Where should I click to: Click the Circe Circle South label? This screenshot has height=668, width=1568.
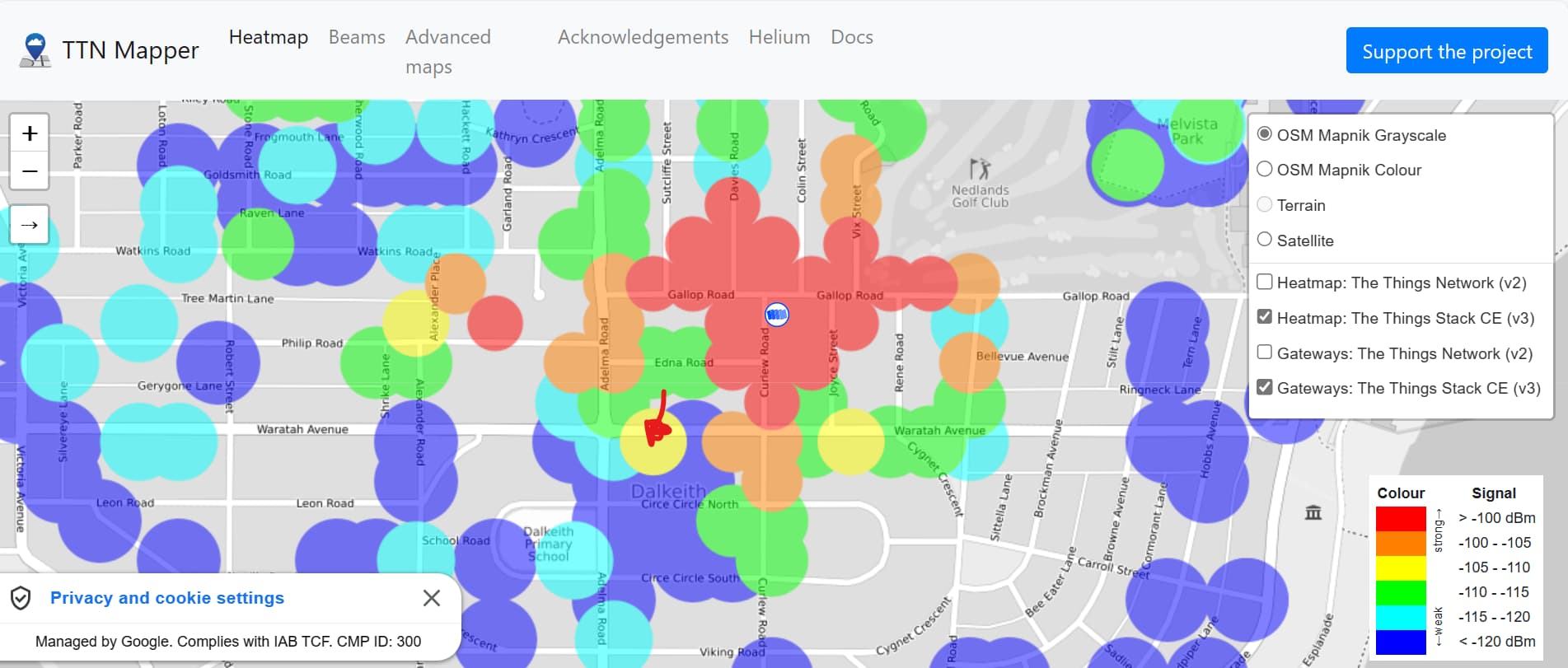point(690,578)
